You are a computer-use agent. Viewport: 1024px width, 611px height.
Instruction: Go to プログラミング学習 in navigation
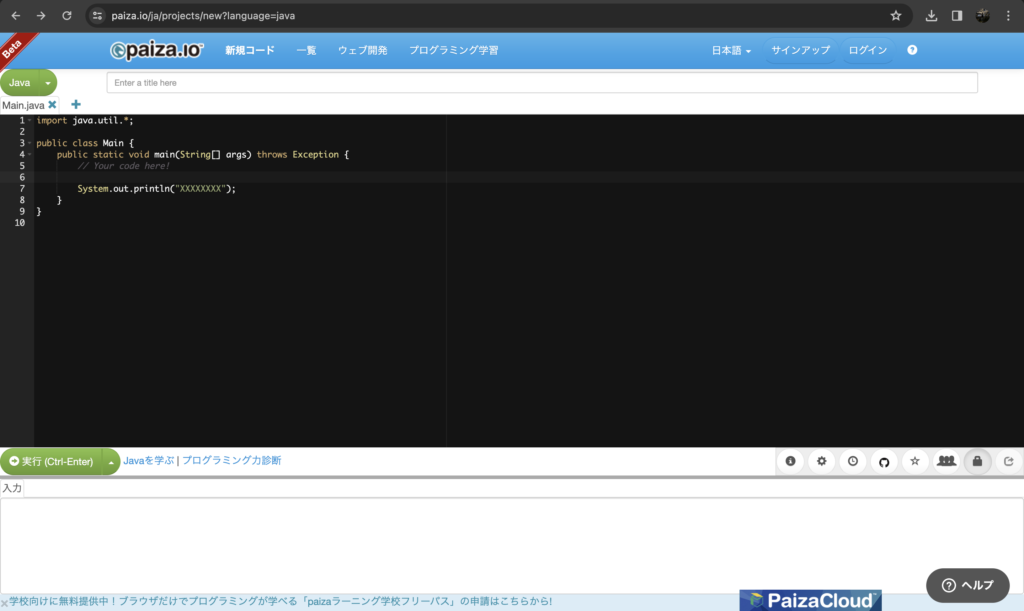tap(453, 50)
